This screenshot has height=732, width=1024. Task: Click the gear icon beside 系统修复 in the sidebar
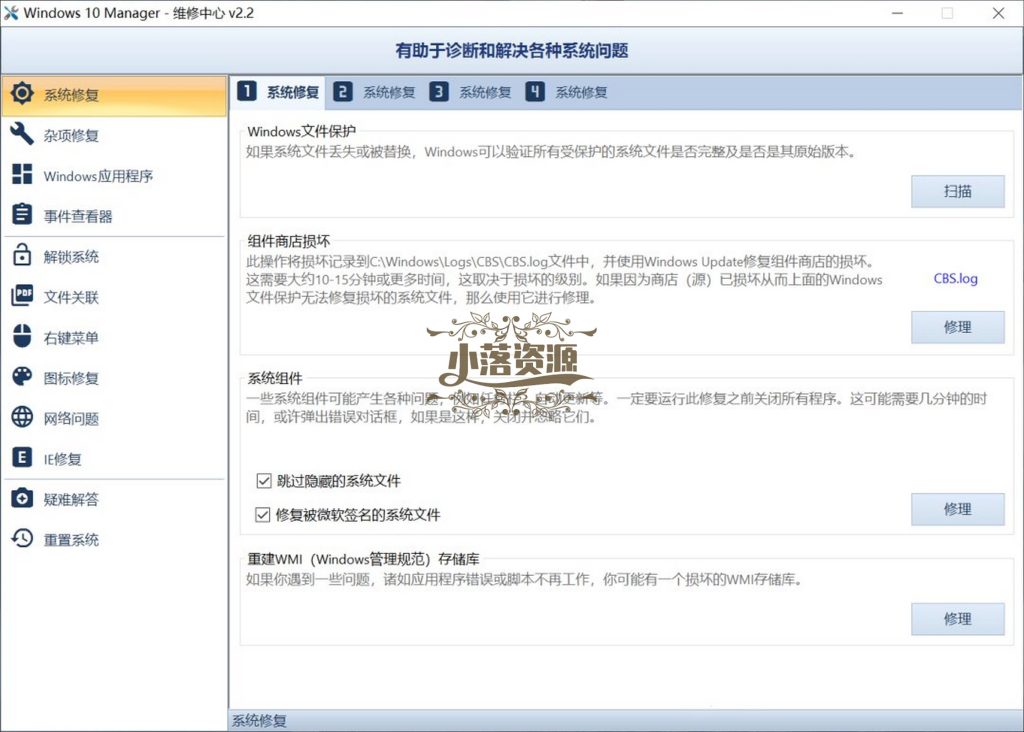pyautogui.click(x=22, y=93)
